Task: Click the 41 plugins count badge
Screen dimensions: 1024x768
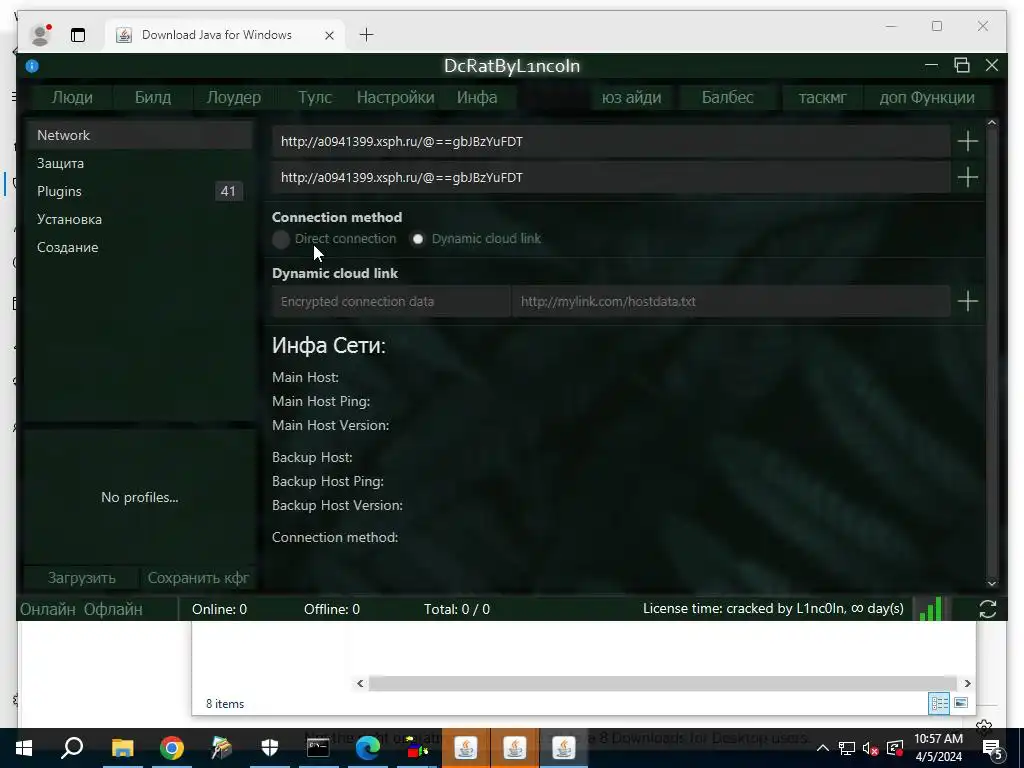Action: pyautogui.click(x=228, y=191)
